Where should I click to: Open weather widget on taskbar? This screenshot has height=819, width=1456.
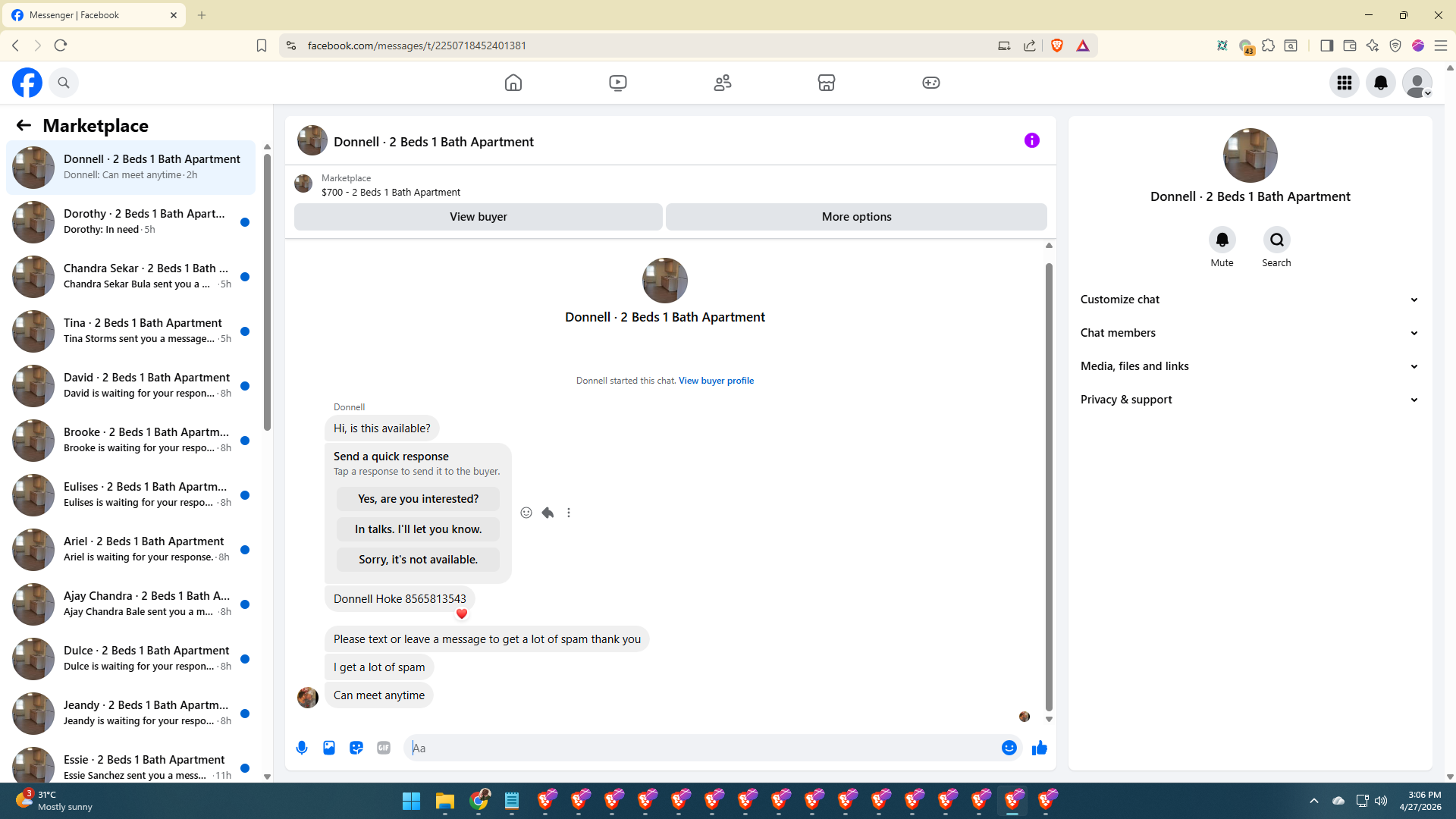click(x=55, y=801)
